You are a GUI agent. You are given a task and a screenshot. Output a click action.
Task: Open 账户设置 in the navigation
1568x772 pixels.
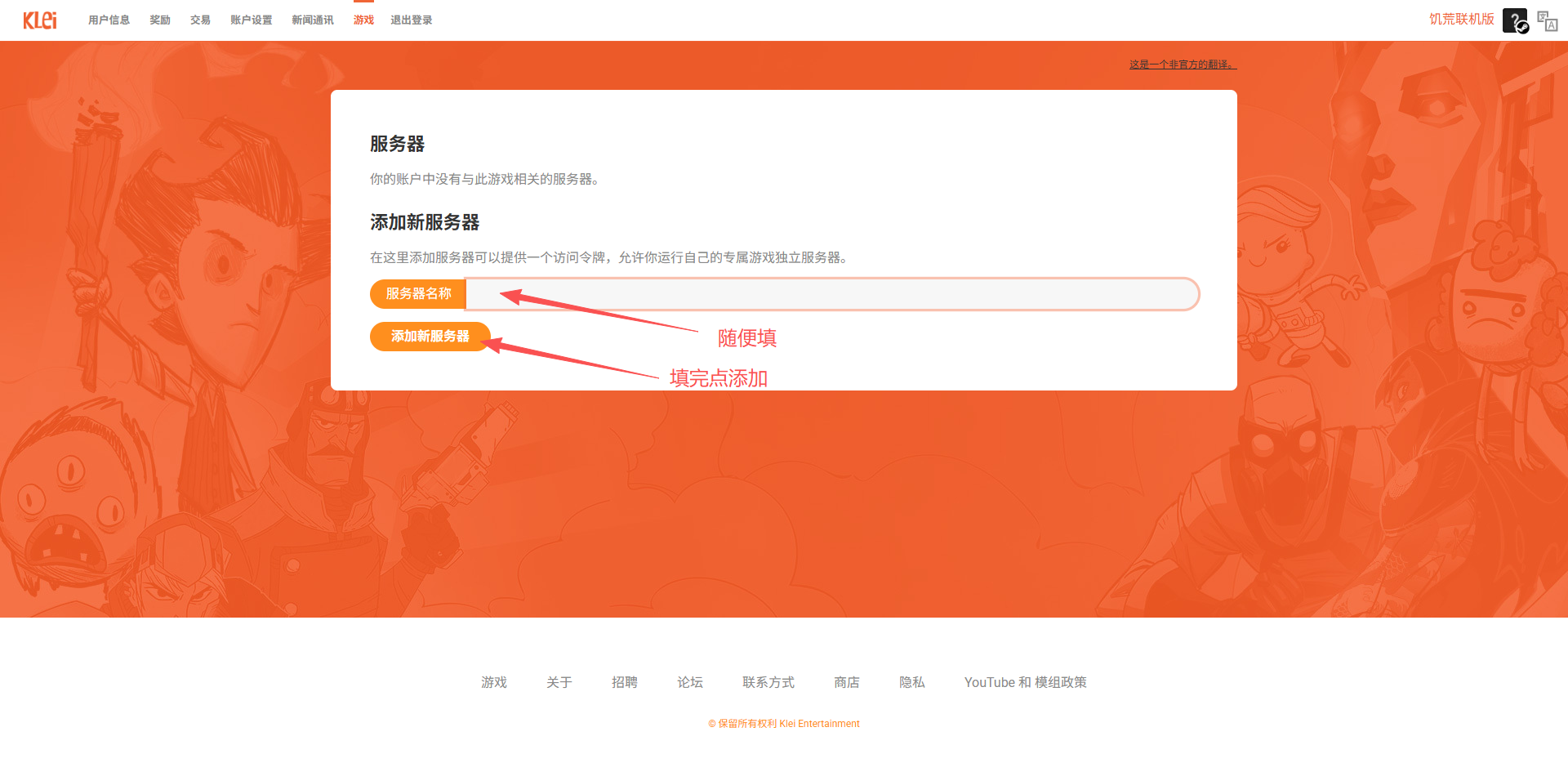(x=251, y=20)
